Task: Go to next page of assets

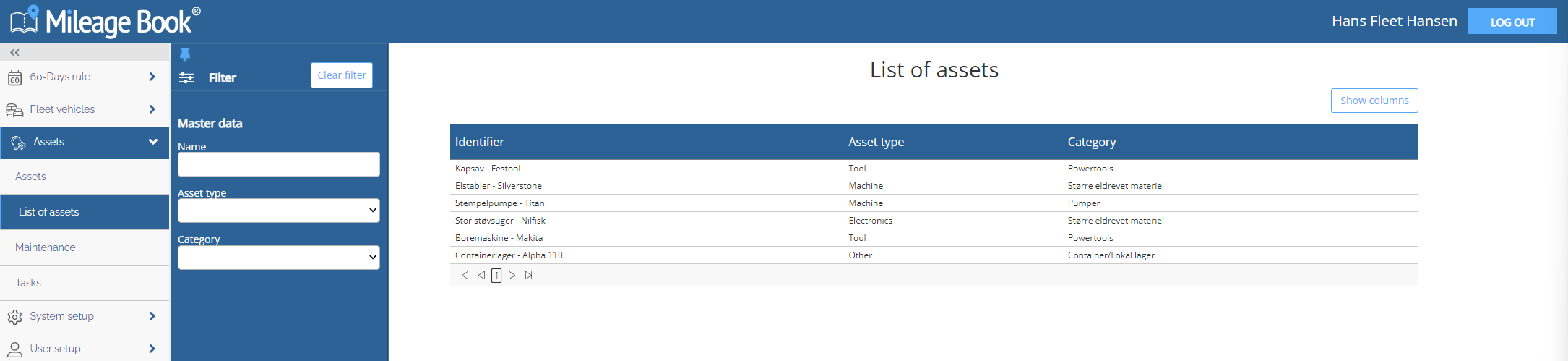Action: (512, 276)
